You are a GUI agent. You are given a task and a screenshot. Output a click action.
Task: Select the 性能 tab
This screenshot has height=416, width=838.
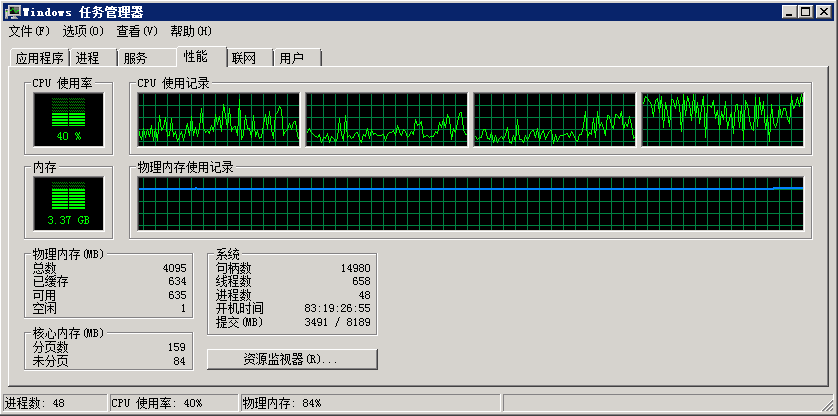click(x=201, y=56)
